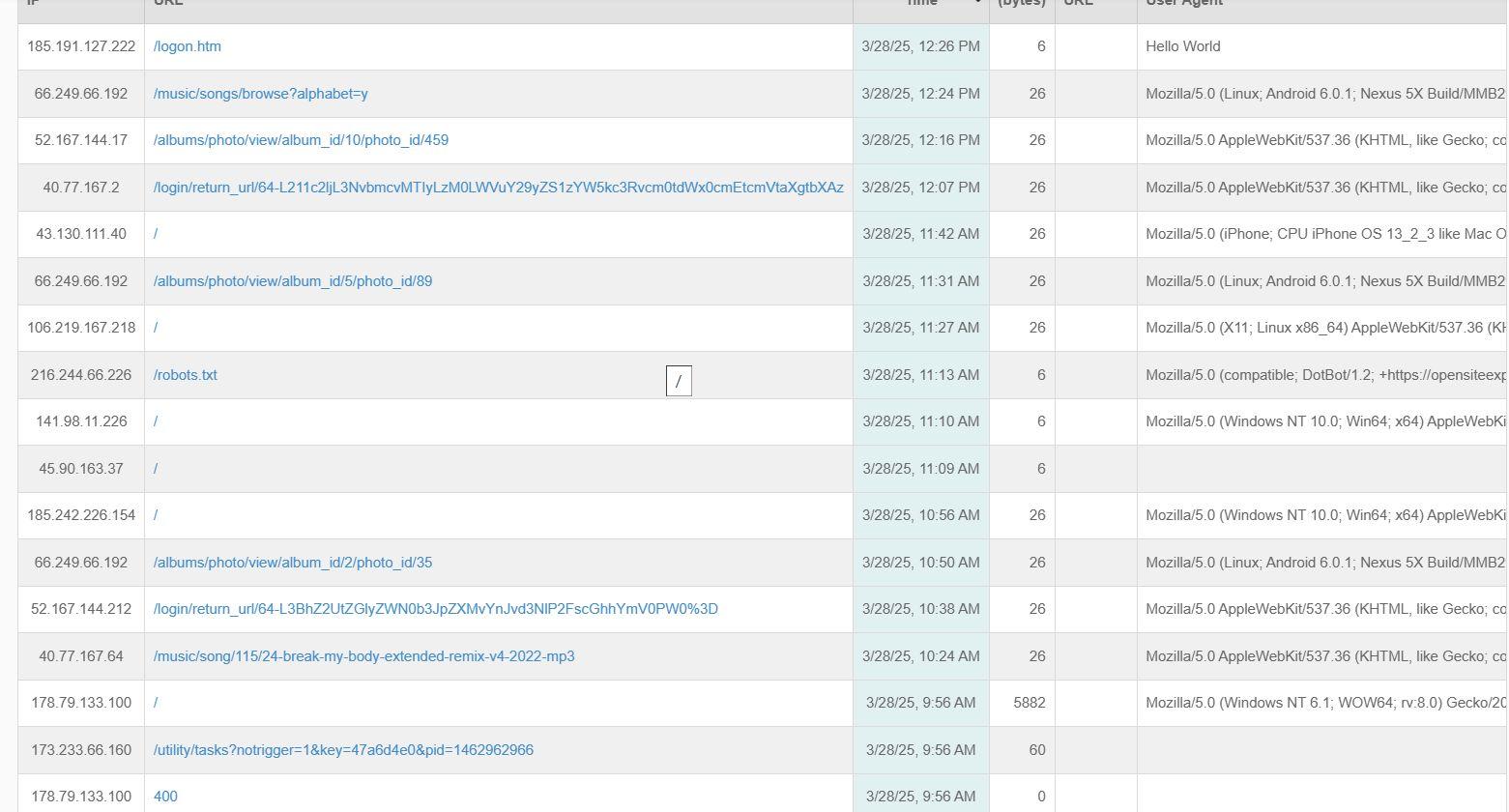Open the /robots.txt link
1509x812 pixels.
tap(185, 375)
